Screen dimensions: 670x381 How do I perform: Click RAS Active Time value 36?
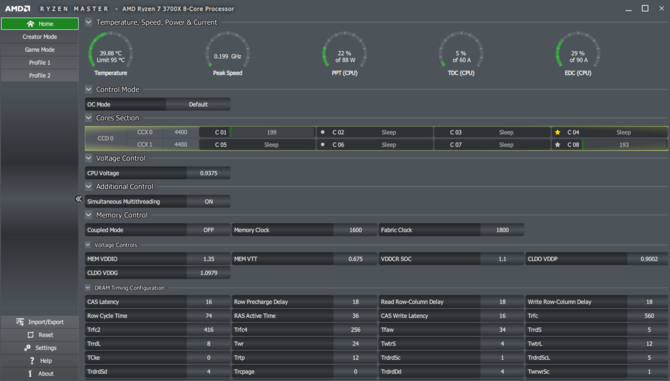(x=356, y=316)
